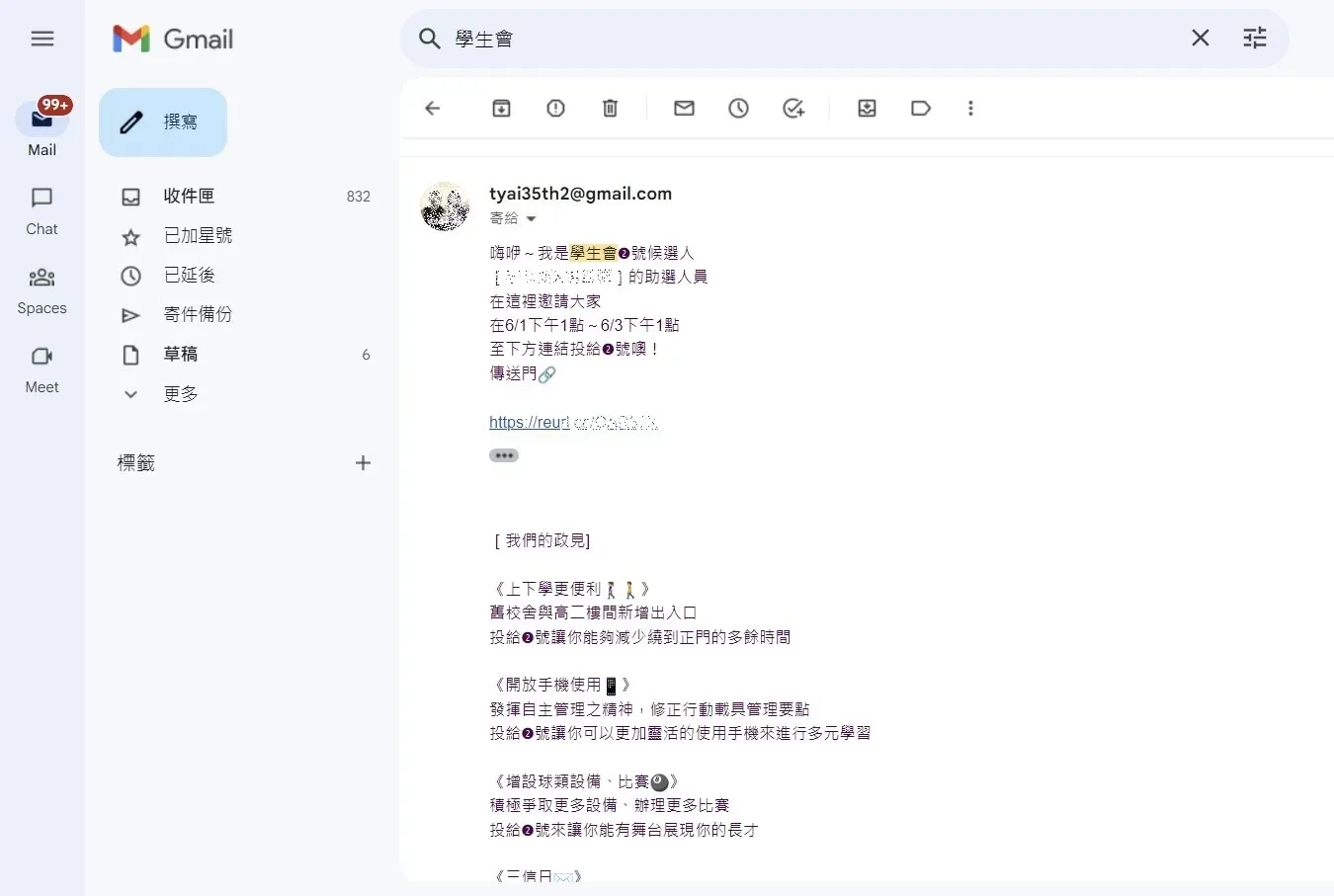Apply a label using label icon

[x=921, y=109]
